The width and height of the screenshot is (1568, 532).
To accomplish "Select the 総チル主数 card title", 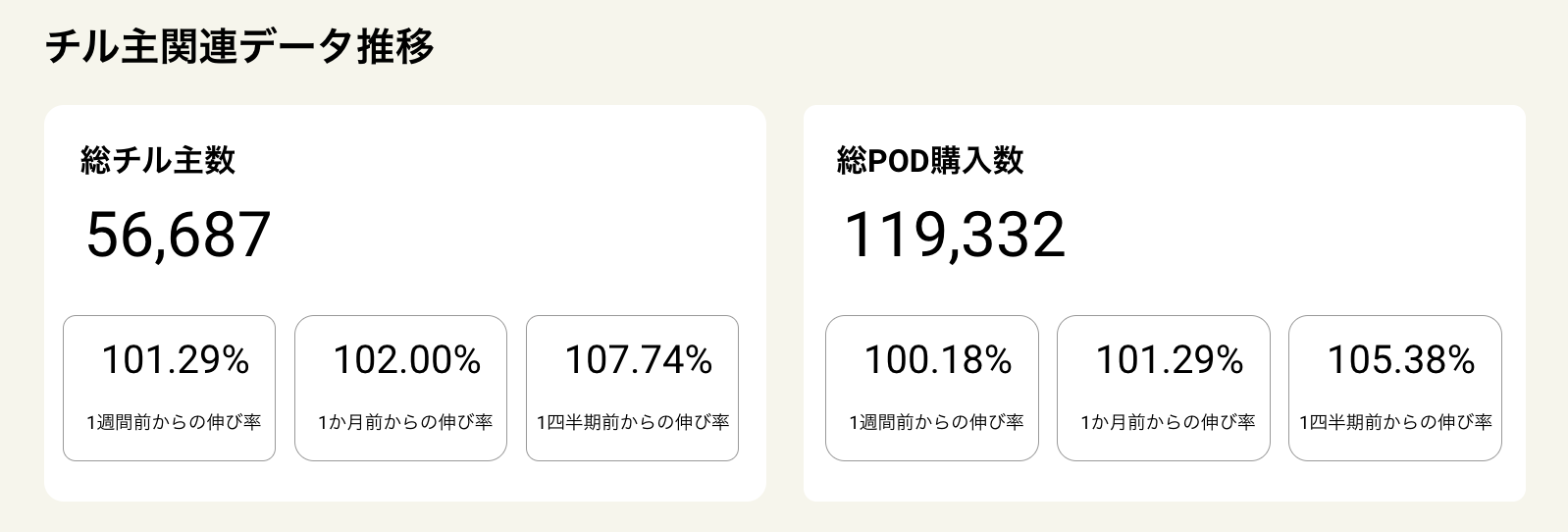I will click(158, 160).
